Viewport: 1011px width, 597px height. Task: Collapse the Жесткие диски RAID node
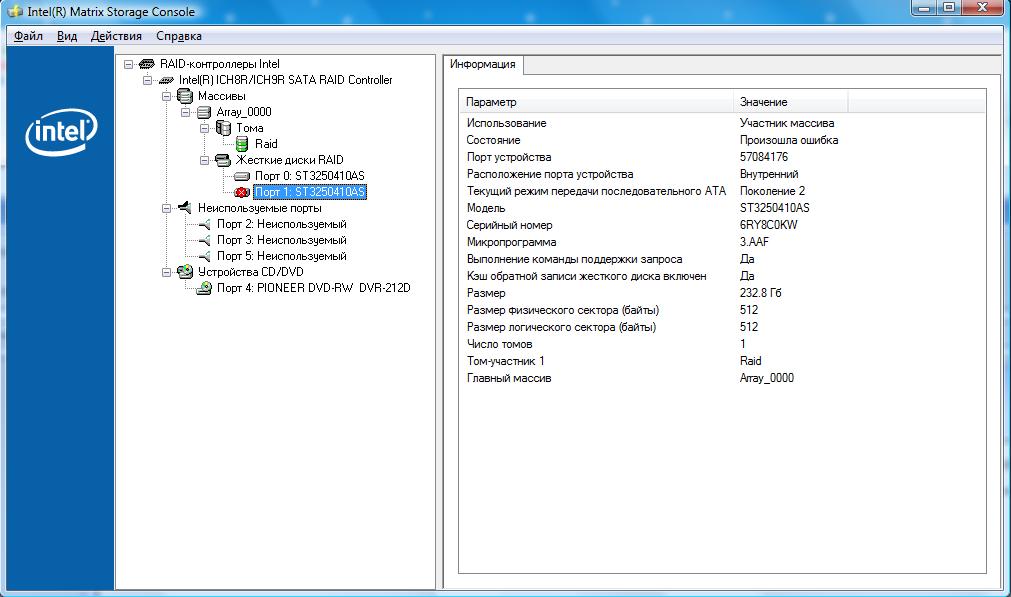coord(204,160)
